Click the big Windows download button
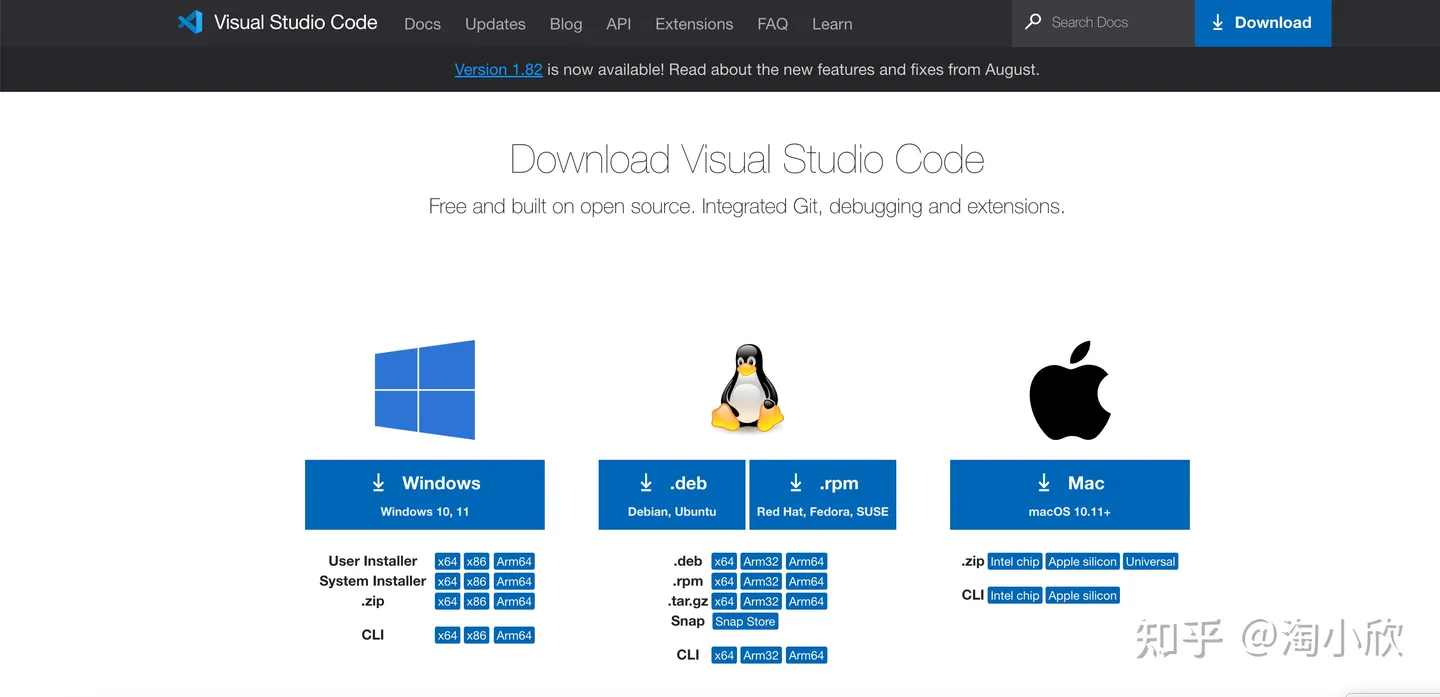 pos(424,495)
